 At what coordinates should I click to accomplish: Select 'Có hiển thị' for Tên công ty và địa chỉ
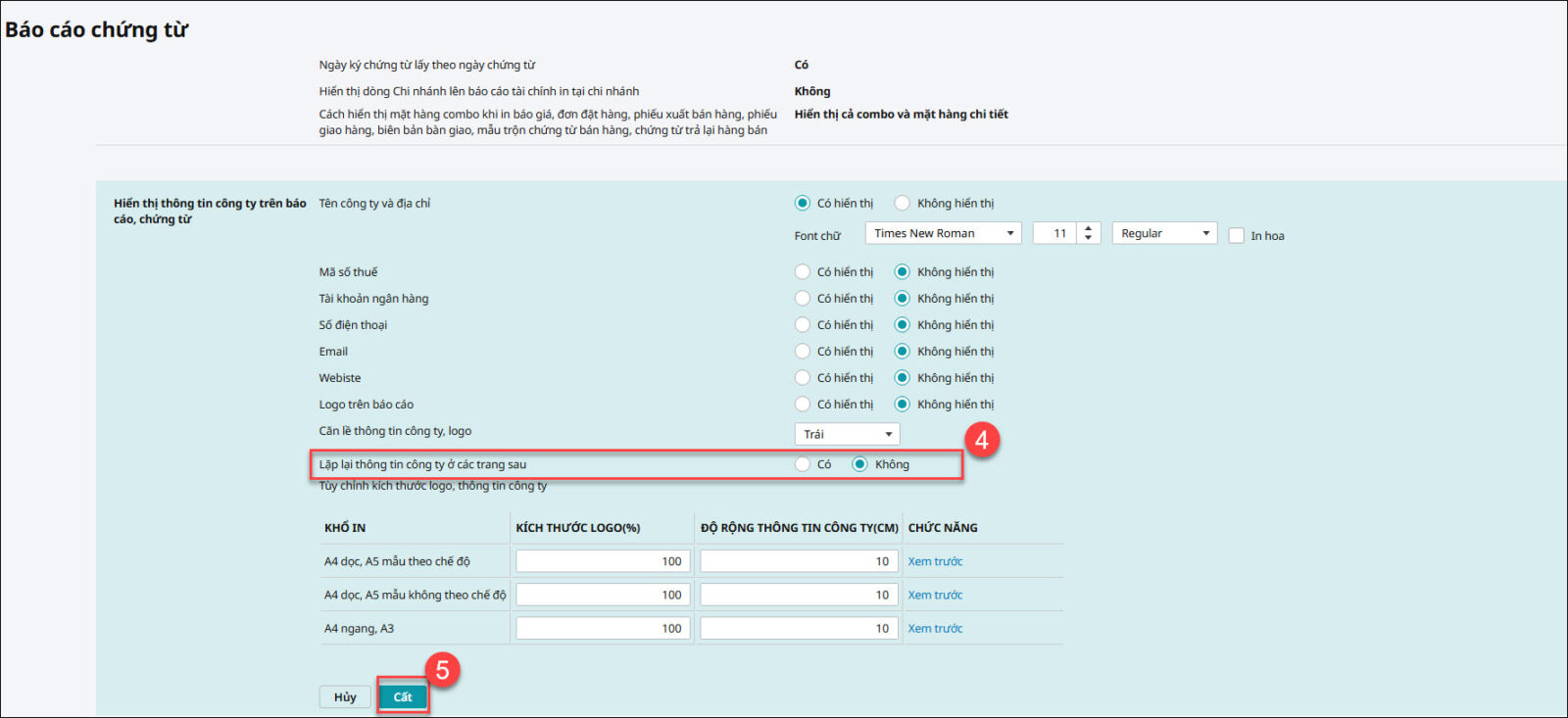click(803, 203)
